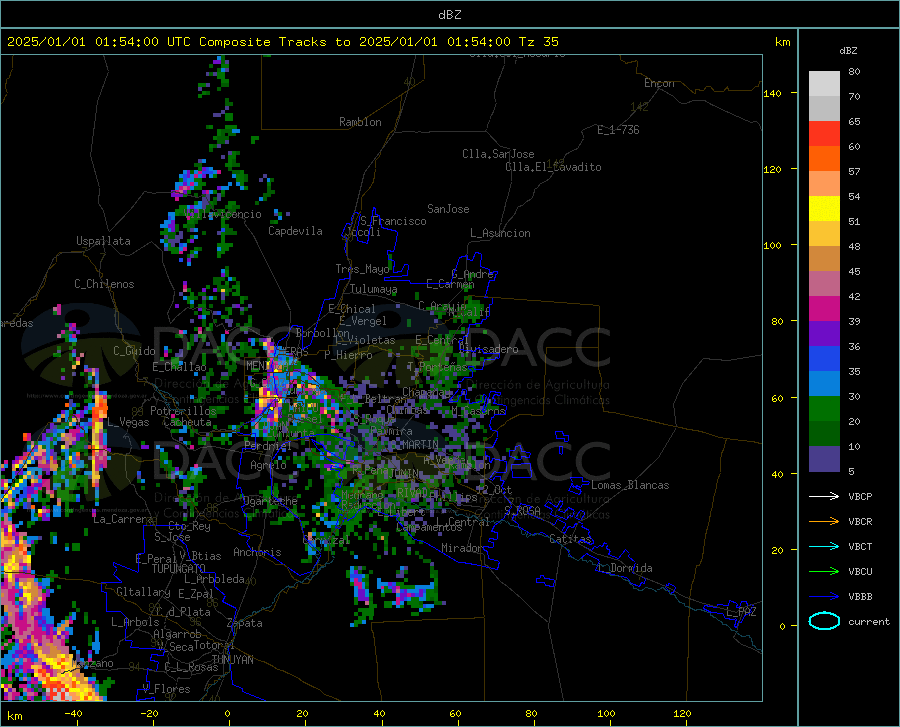
Task: Click the 'Divisadero' map label
Action: (488, 349)
